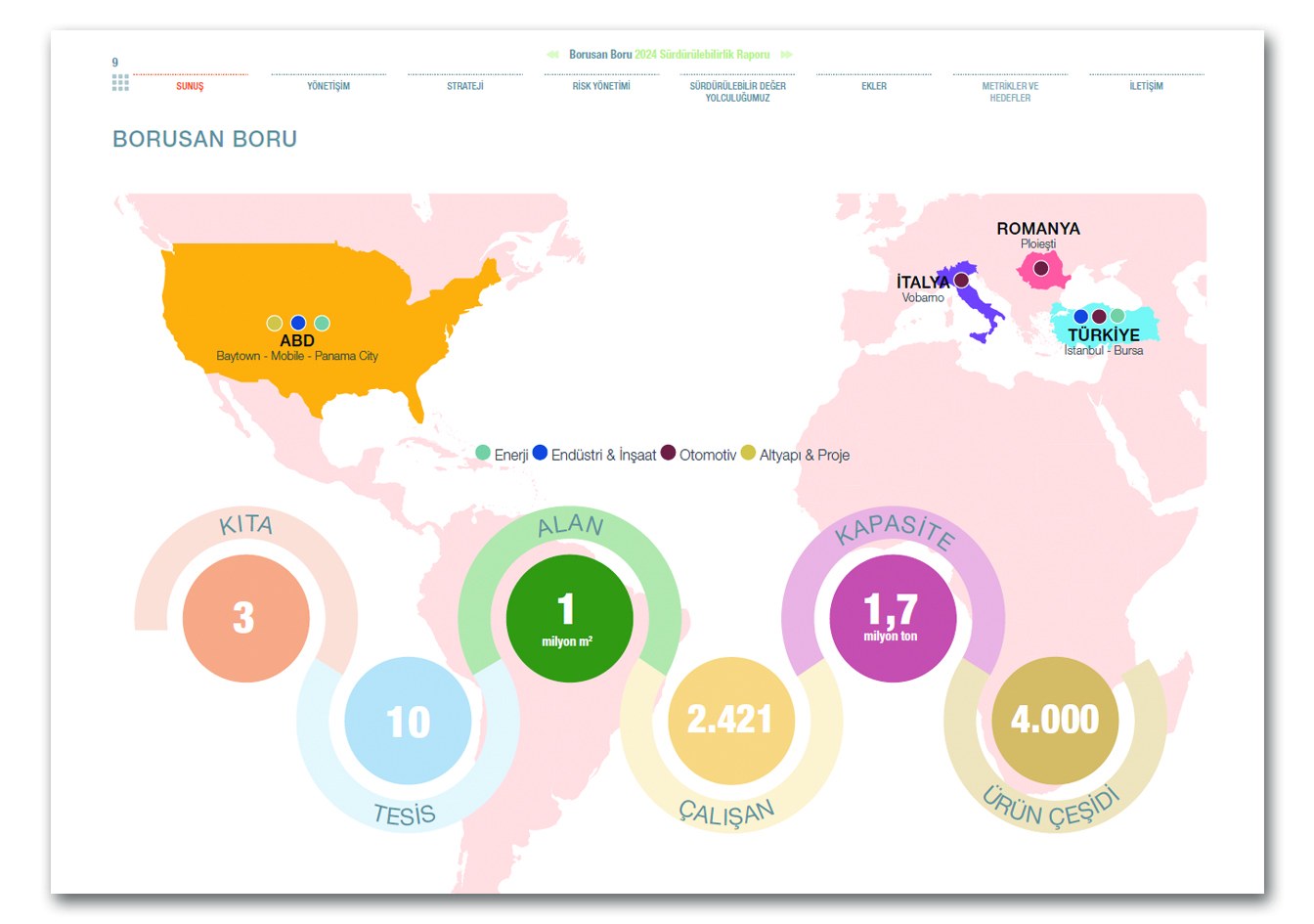This screenshot has height=924, width=1314.
Task: Click the green dot on Türkiye
Action: click(x=1117, y=316)
